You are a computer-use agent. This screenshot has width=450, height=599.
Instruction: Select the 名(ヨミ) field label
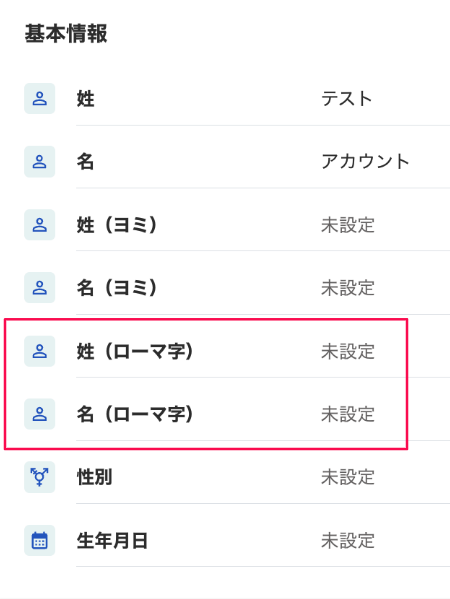click(117, 288)
